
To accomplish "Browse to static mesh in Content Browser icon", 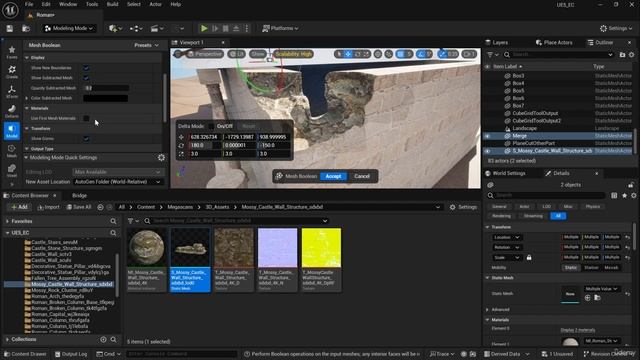I will click(x=597, y=298).
